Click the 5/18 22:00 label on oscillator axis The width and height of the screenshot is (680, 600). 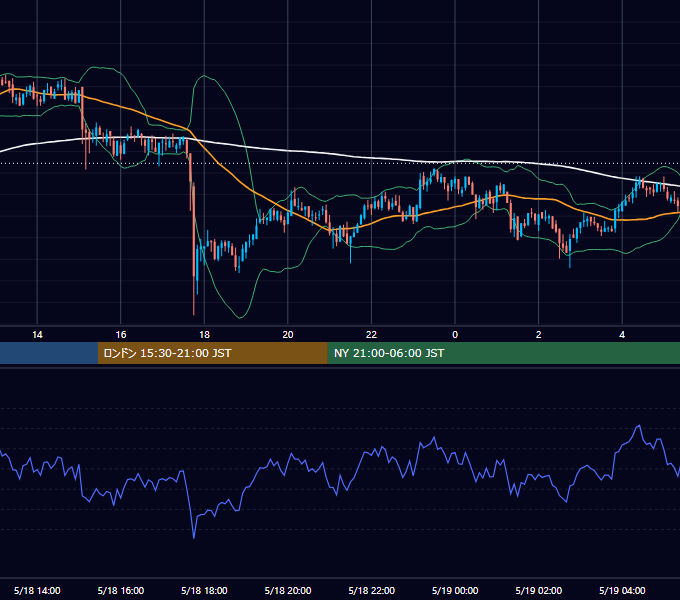pos(372,590)
